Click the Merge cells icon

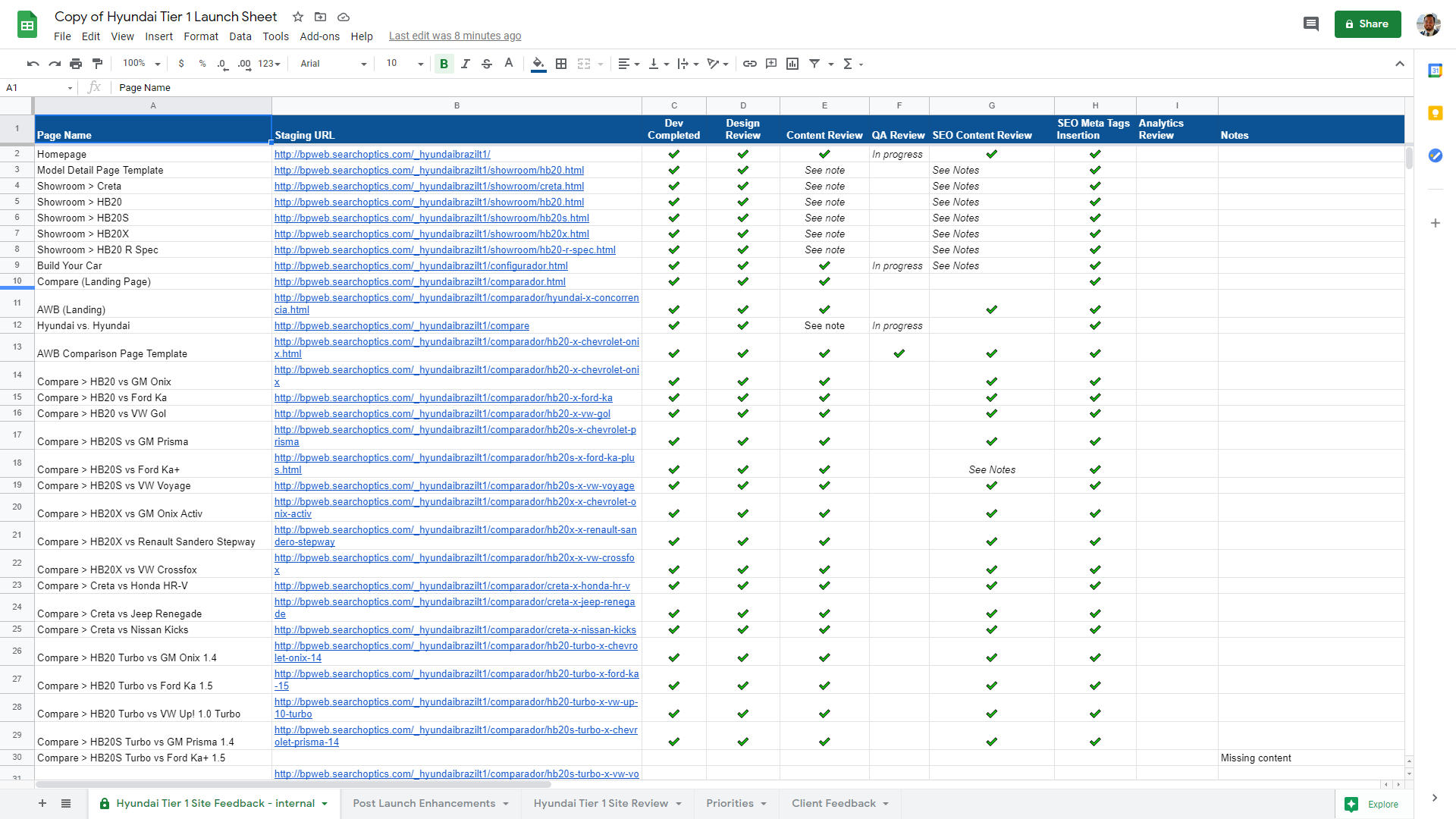(584, 64)
